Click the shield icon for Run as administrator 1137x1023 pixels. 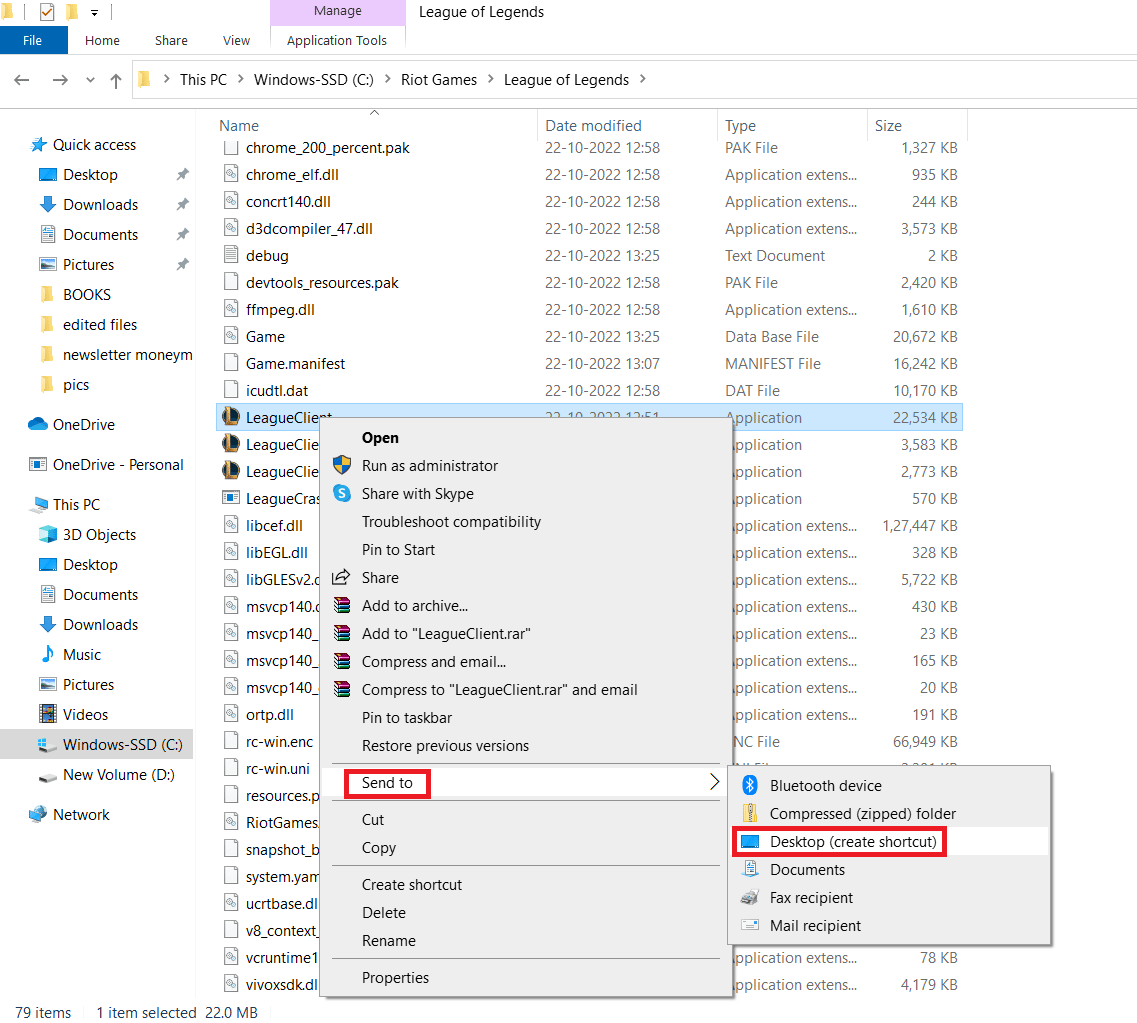[x=342, y=465]
